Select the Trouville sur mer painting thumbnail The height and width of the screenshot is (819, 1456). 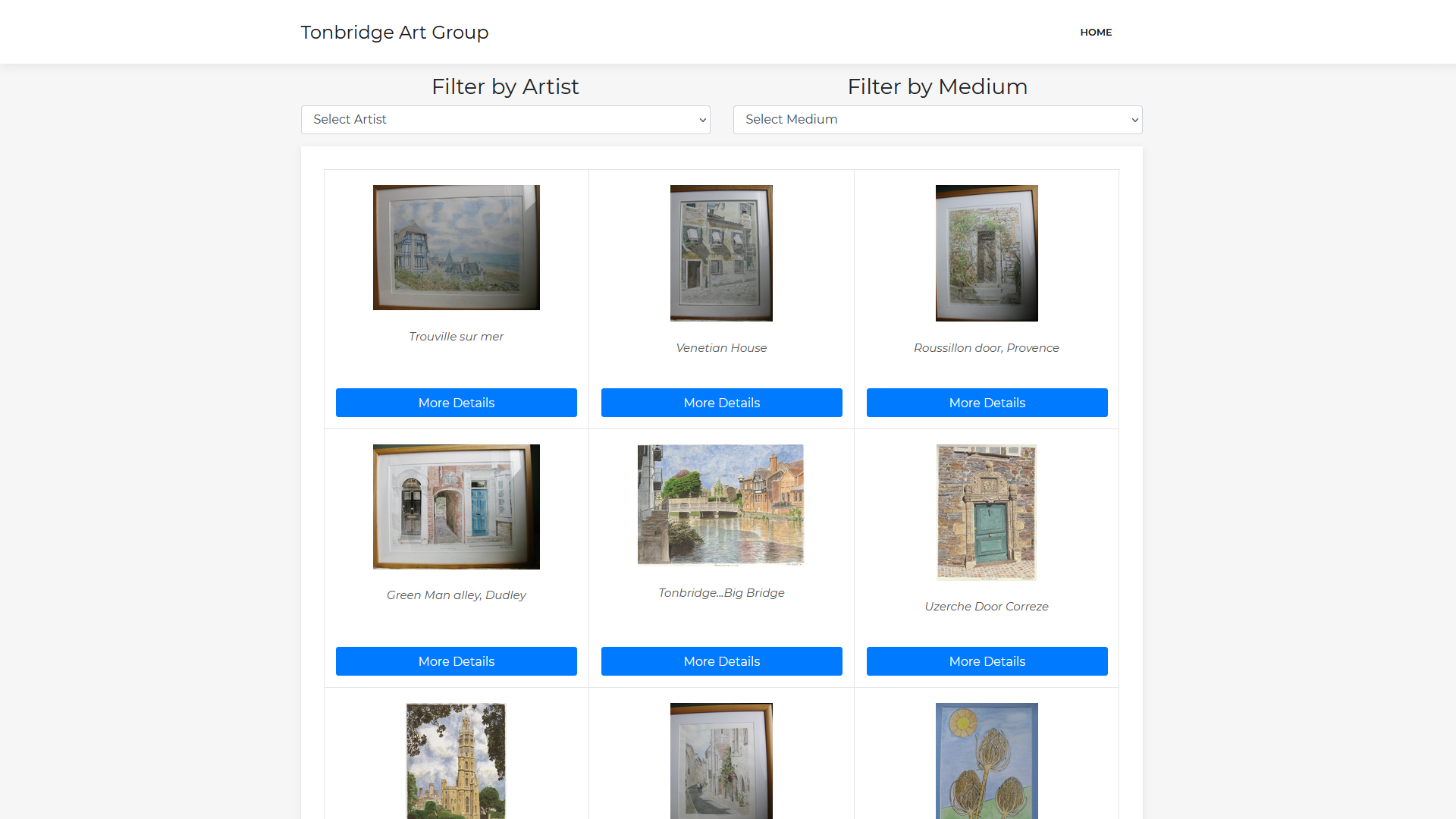coord(457,247)
